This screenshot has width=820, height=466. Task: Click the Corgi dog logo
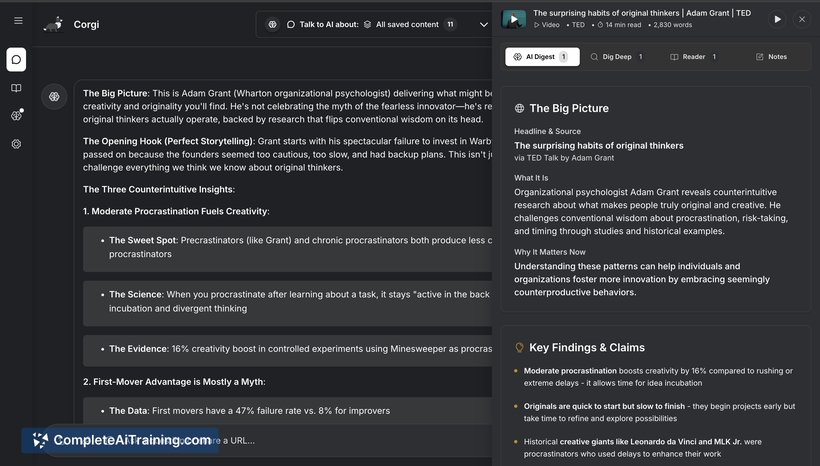(x=54, y=24)
